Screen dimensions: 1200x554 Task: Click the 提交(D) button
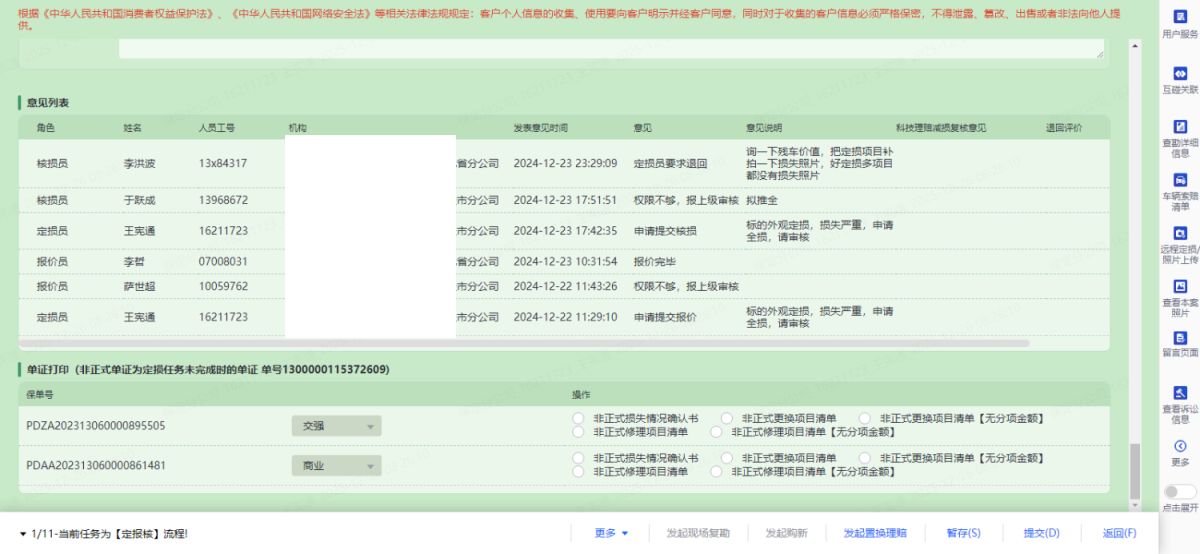[x=1041, y=533]
